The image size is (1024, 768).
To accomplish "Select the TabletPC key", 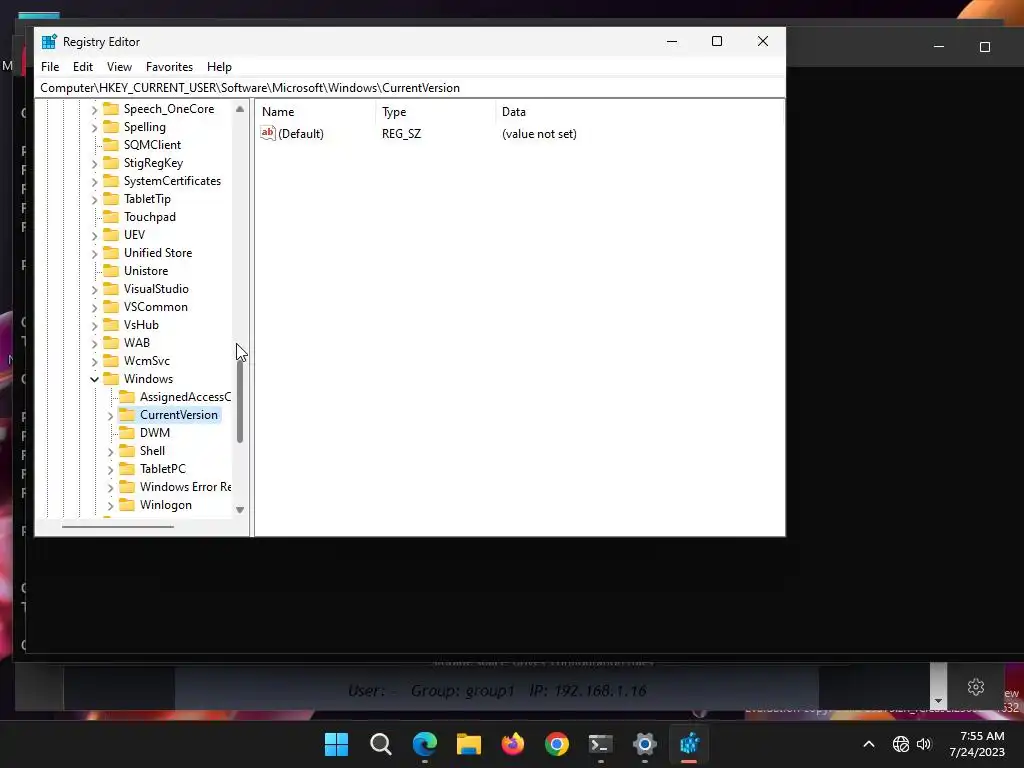I will point(163,468).
